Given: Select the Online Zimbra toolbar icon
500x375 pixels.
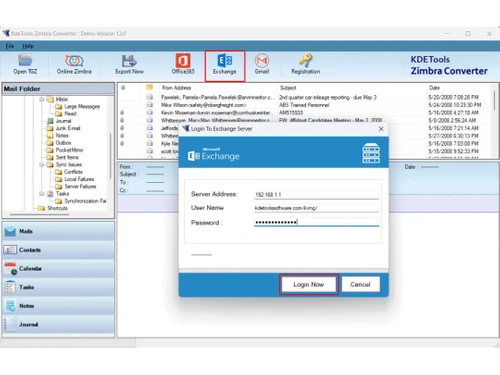Looking at the screenshot, I should [x=74, y=64].
